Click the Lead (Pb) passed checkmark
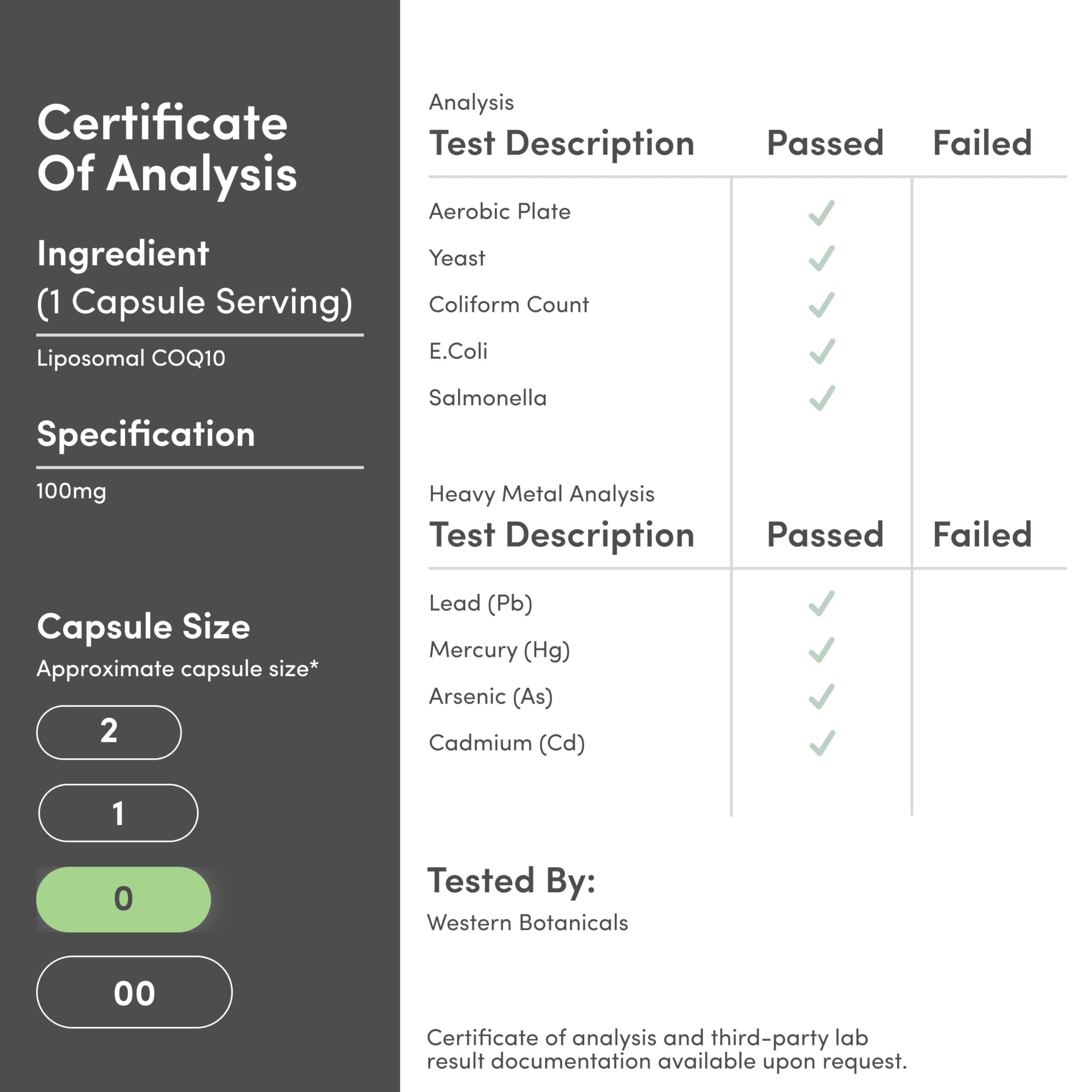The width and height of the screenshot is (1092, 1092). tap(821, 603)
